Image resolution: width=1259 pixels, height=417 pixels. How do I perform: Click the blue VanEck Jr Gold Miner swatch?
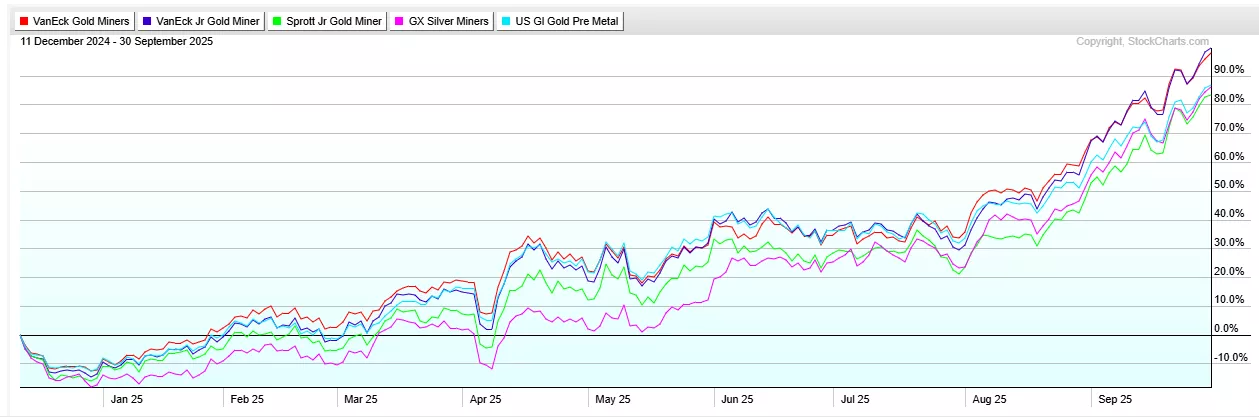coord(148,21)
